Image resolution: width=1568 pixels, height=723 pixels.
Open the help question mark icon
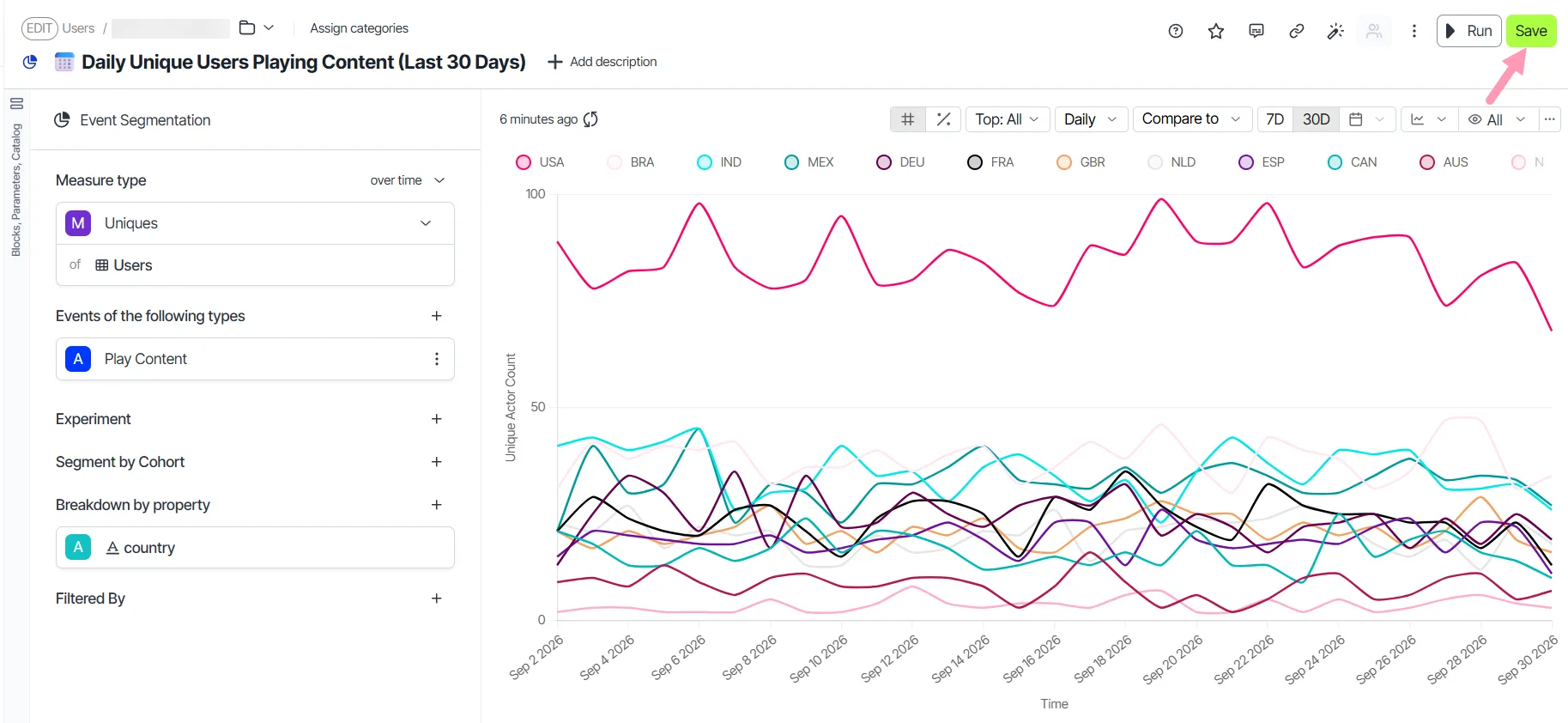click(x=1176, y=31)
